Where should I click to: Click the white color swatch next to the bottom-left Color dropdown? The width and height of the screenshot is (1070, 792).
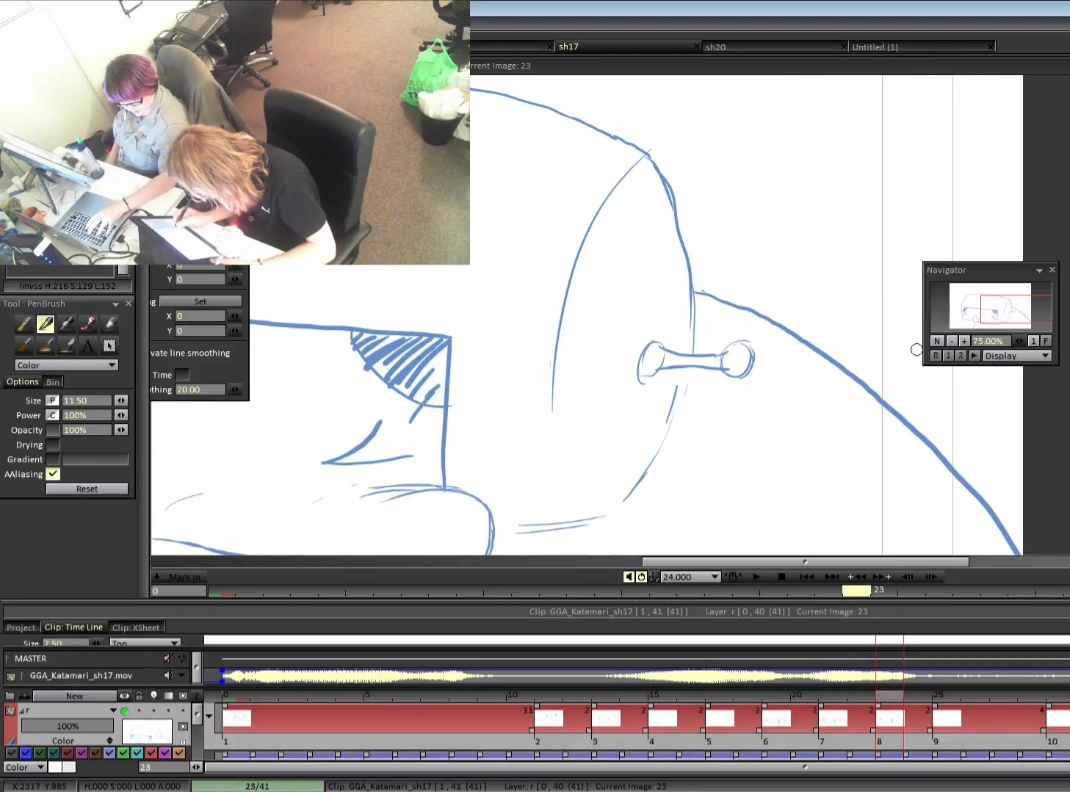[x=55, y=767]
